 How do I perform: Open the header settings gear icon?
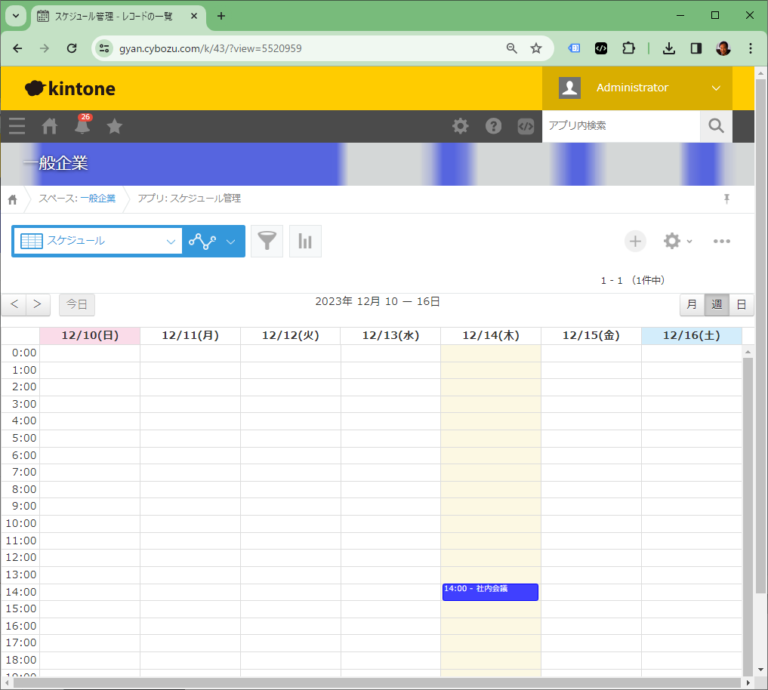coord(460,126)
